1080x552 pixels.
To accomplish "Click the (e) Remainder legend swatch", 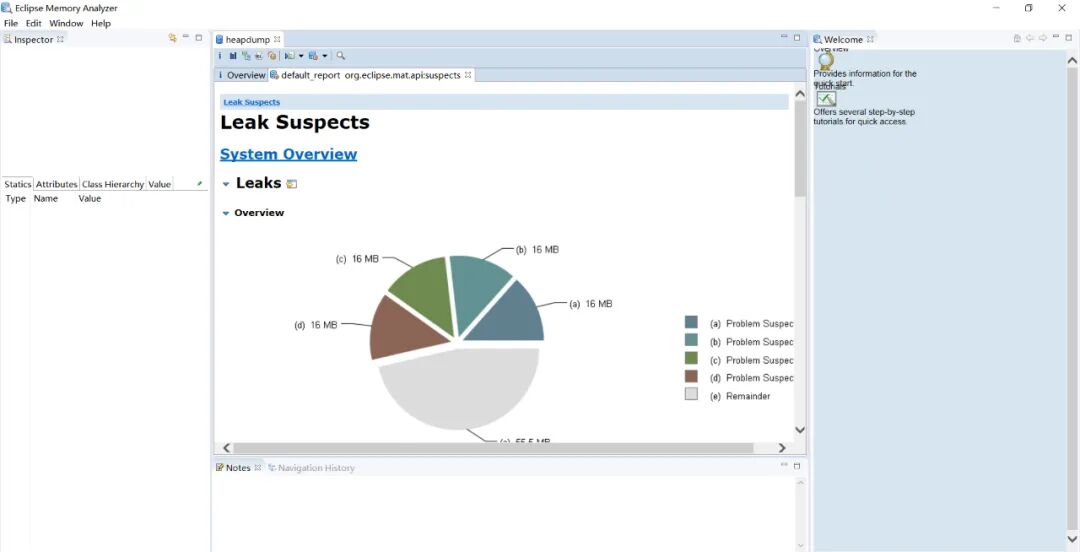I will click(x=691, y=394).
